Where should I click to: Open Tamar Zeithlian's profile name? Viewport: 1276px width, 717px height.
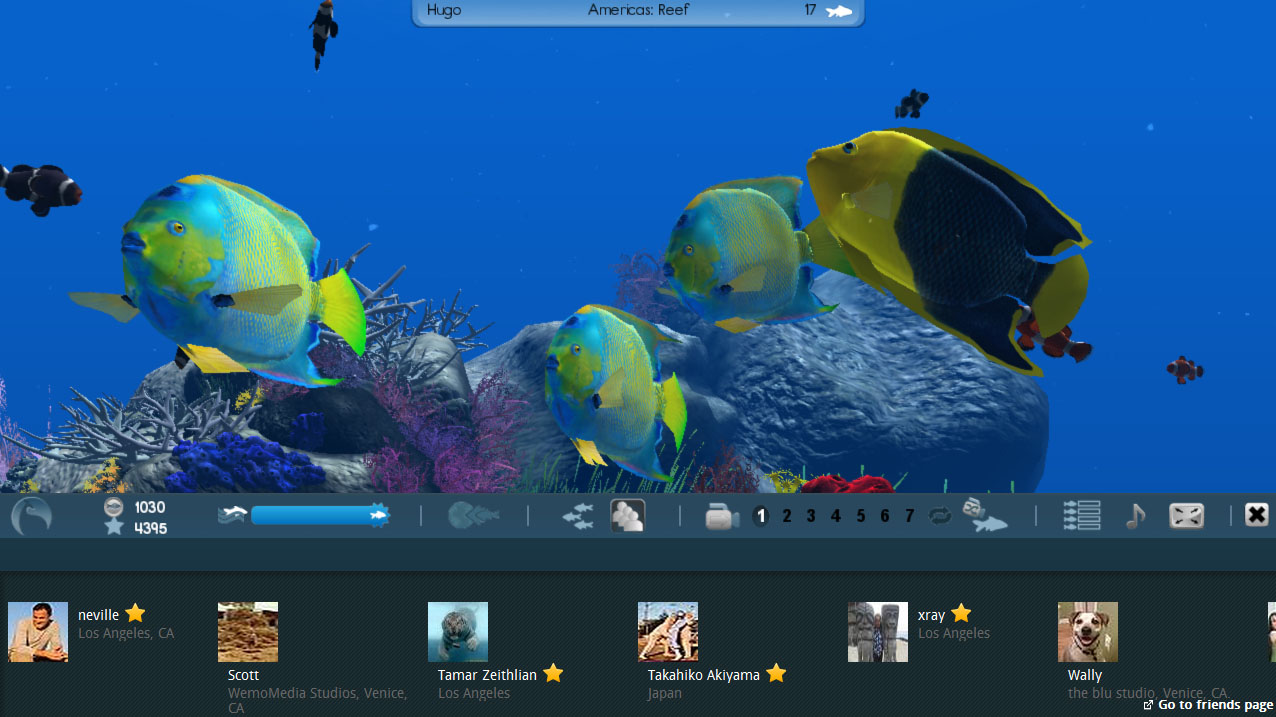tap(487, 675)
